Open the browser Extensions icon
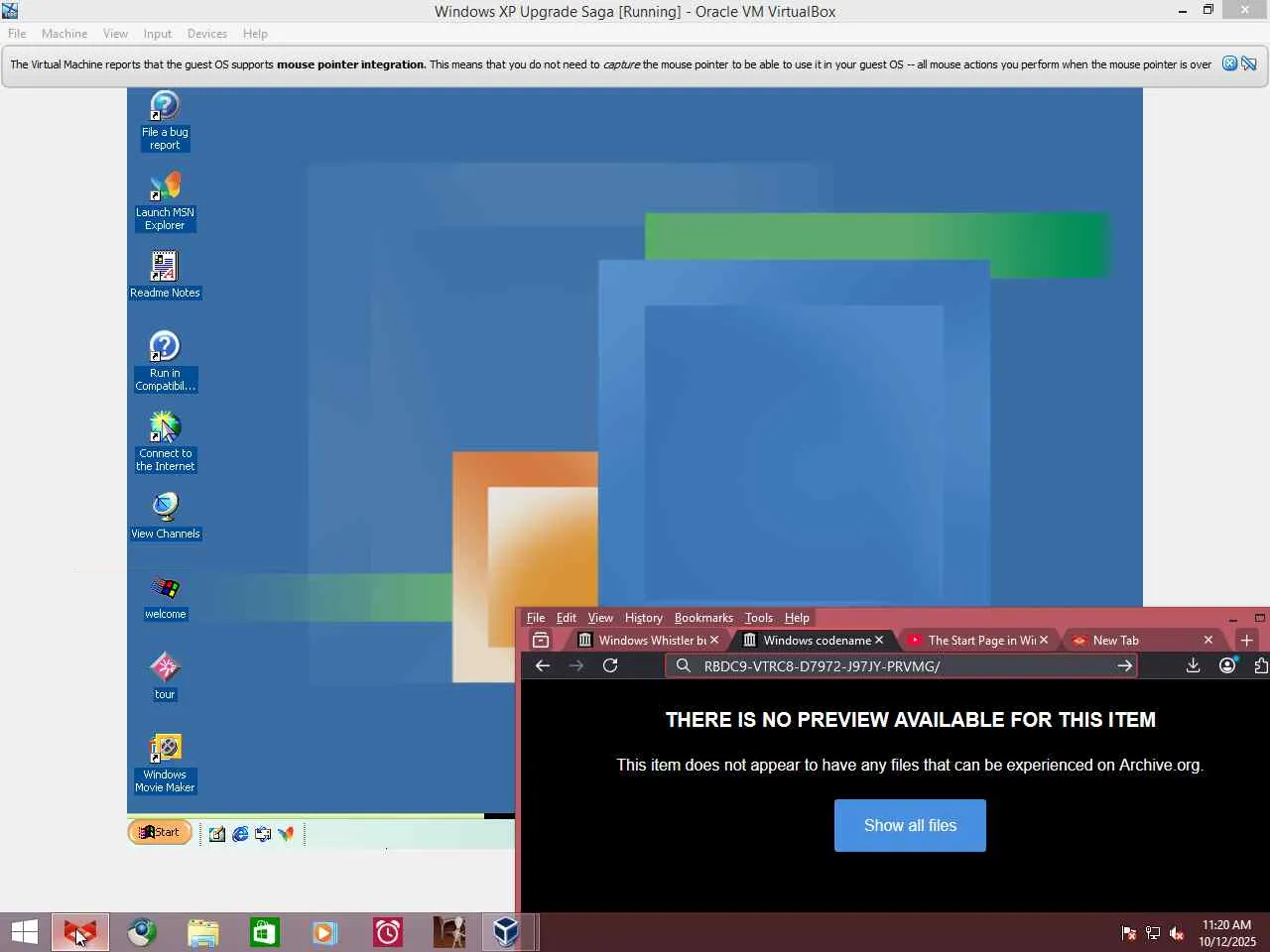The width and height of the screenshot is (1270, 952). [x=1261, y=666]
